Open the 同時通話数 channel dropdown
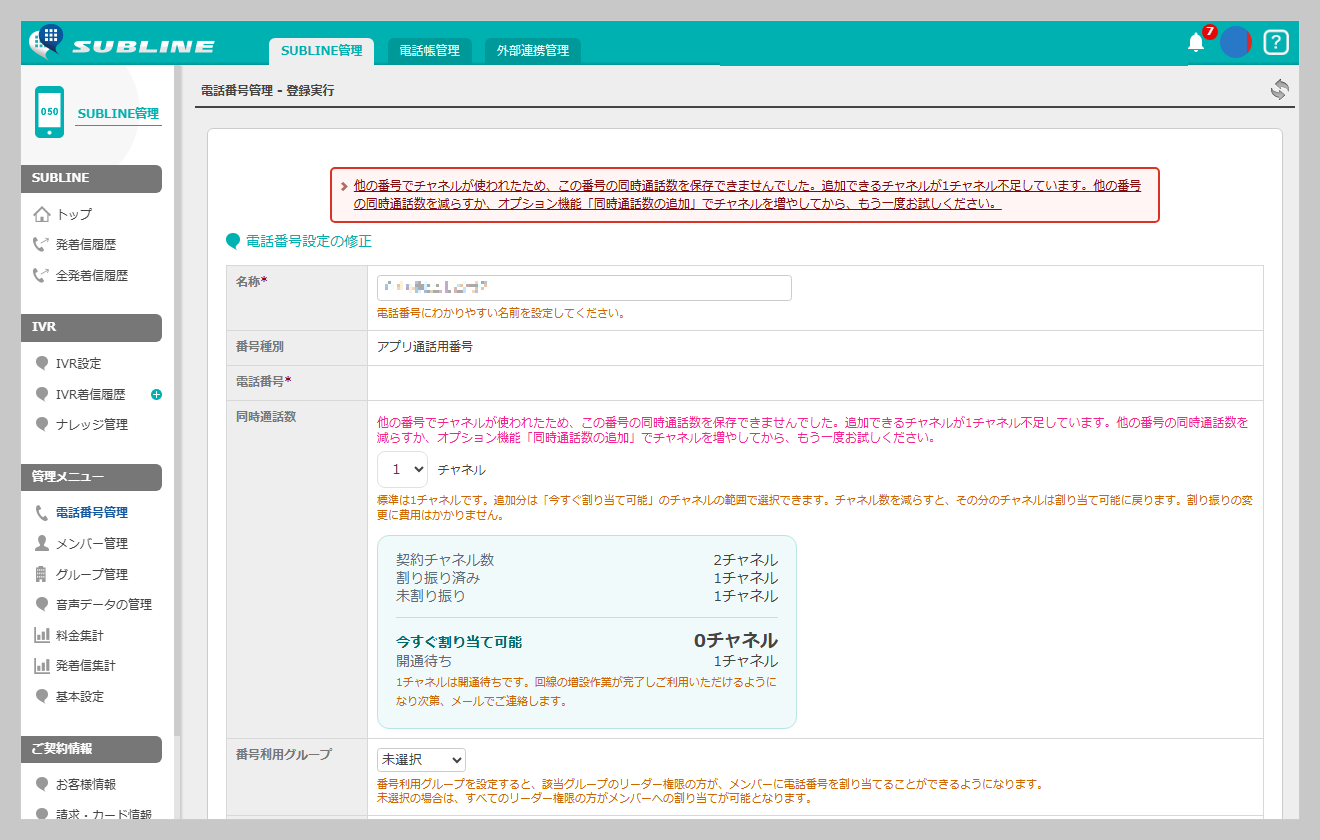1320x840 pixels. [x=402, y=469]
